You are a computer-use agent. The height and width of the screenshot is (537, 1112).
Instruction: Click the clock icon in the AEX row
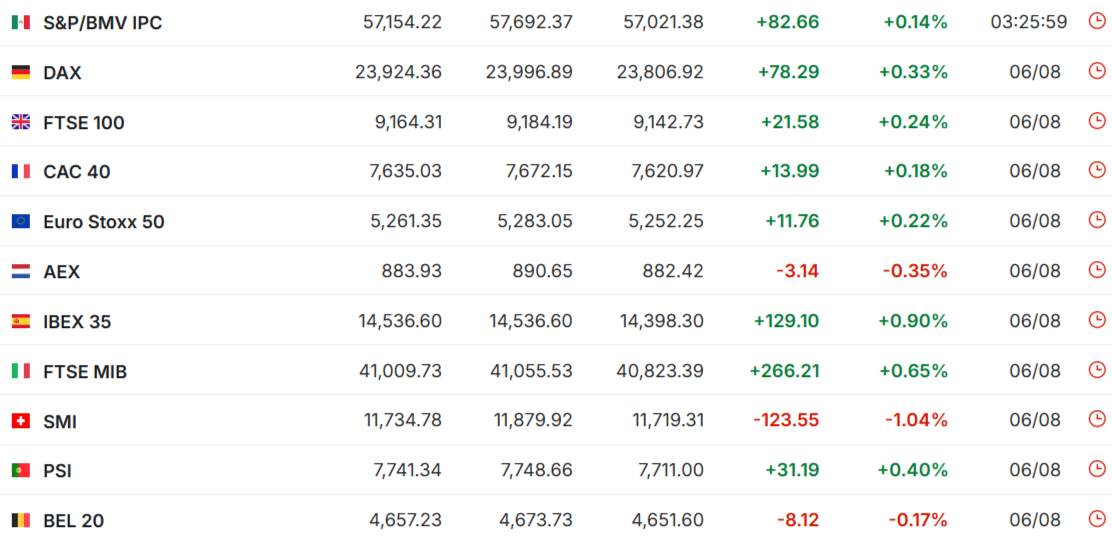point(1096,270)
